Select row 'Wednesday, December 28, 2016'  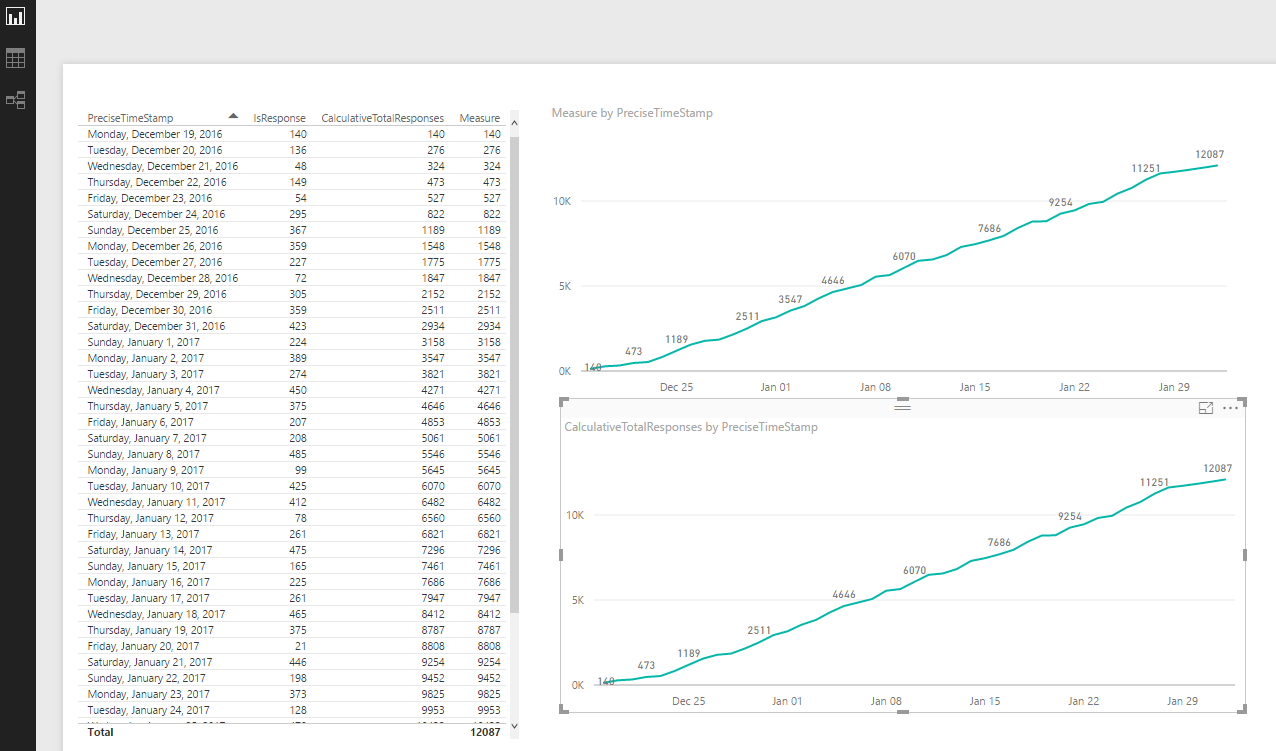[294, 278]
